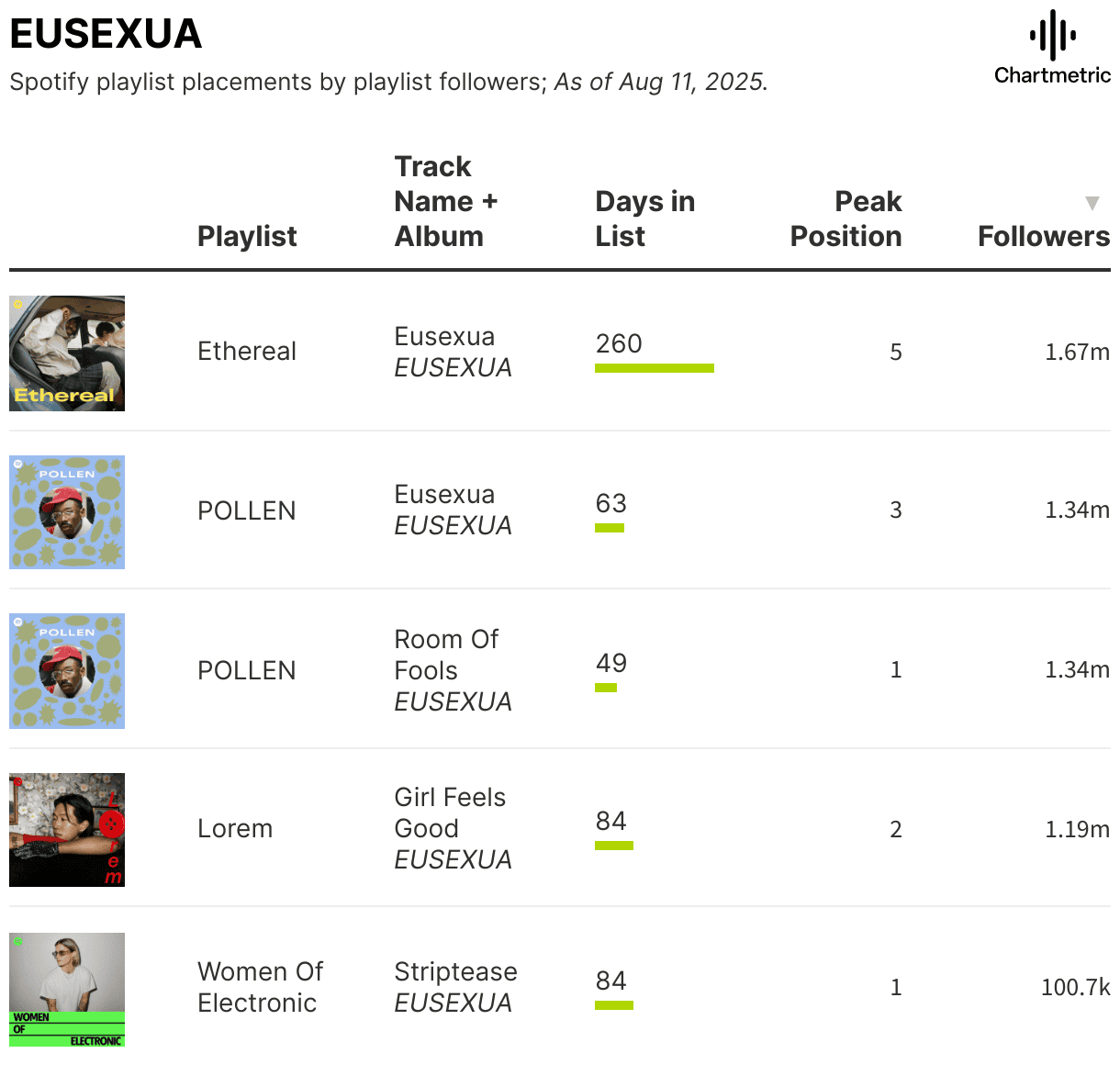Click the green bar under 63 days
The height and width of the screenshot is (1076, 1120).
(x=610, y=528)
